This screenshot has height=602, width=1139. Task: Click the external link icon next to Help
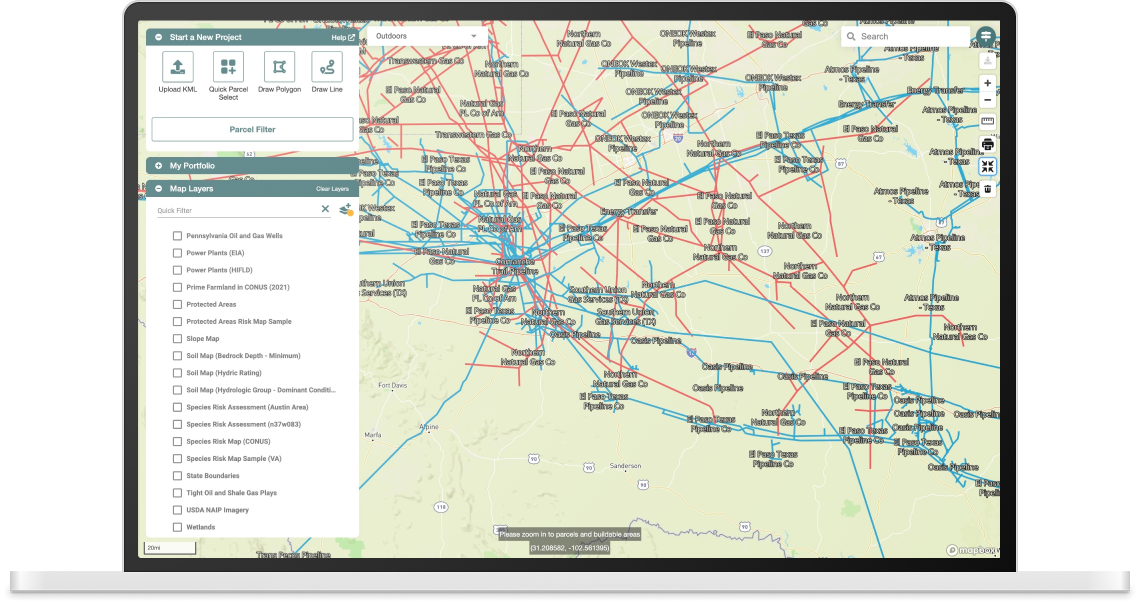tap(352, 37)
